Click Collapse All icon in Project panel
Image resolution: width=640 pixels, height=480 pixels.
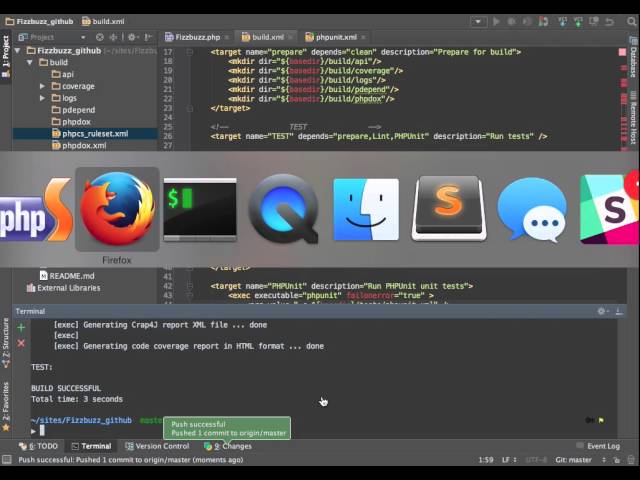[113, 38]
